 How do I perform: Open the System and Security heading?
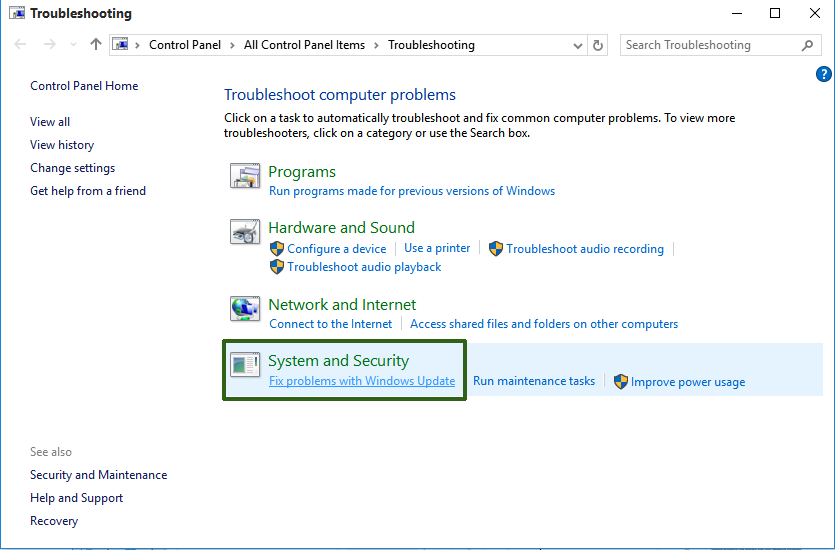339,360
